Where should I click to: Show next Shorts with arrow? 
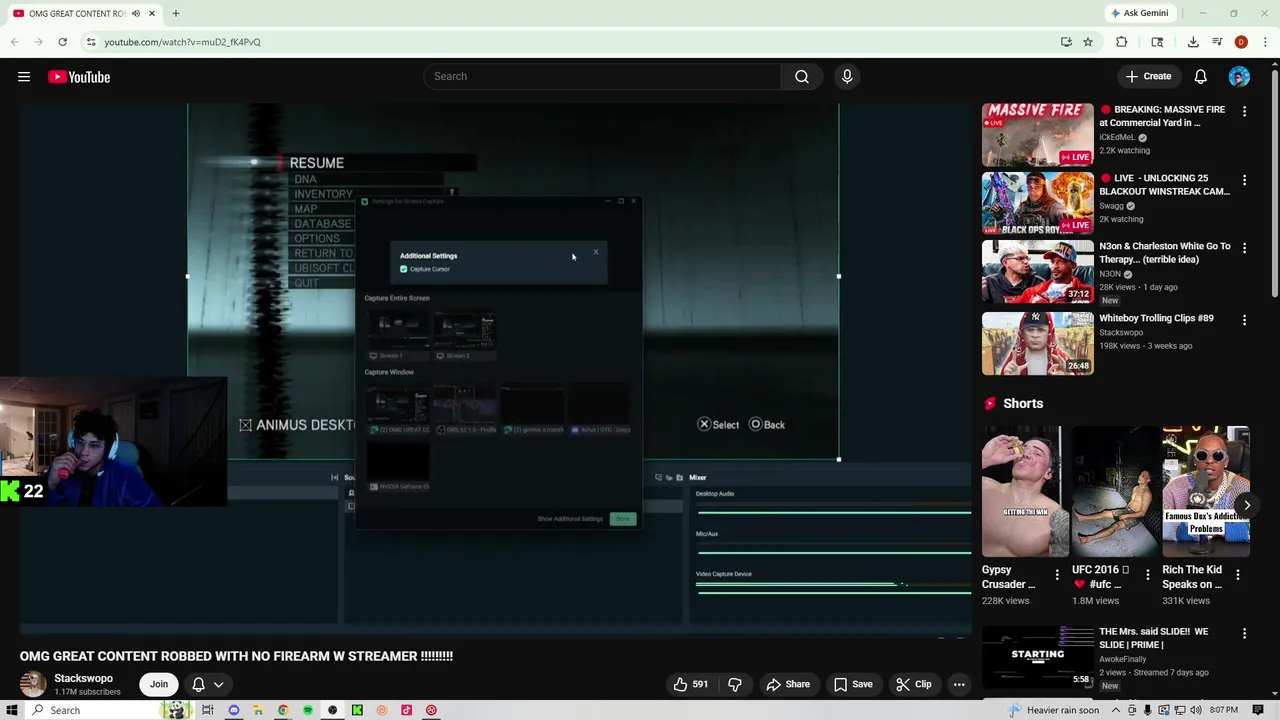[1246, 505]
